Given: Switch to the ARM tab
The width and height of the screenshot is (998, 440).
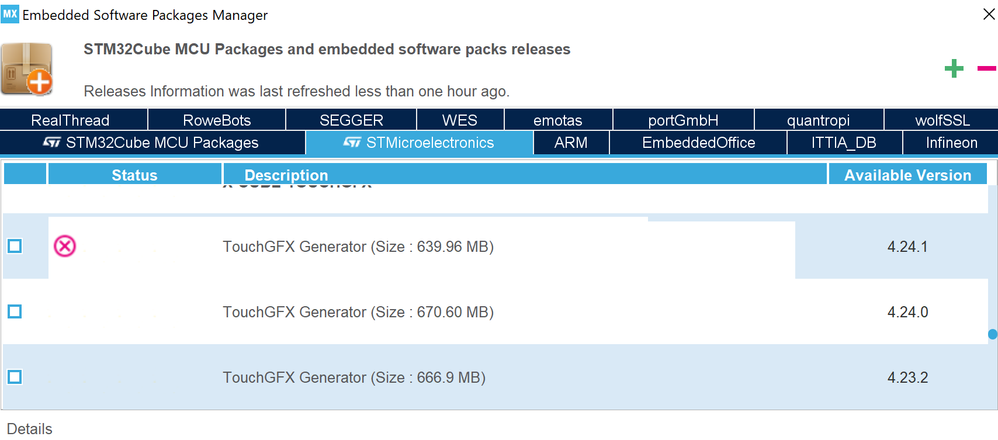Looking at the screenshot, I should pos(571,143).
